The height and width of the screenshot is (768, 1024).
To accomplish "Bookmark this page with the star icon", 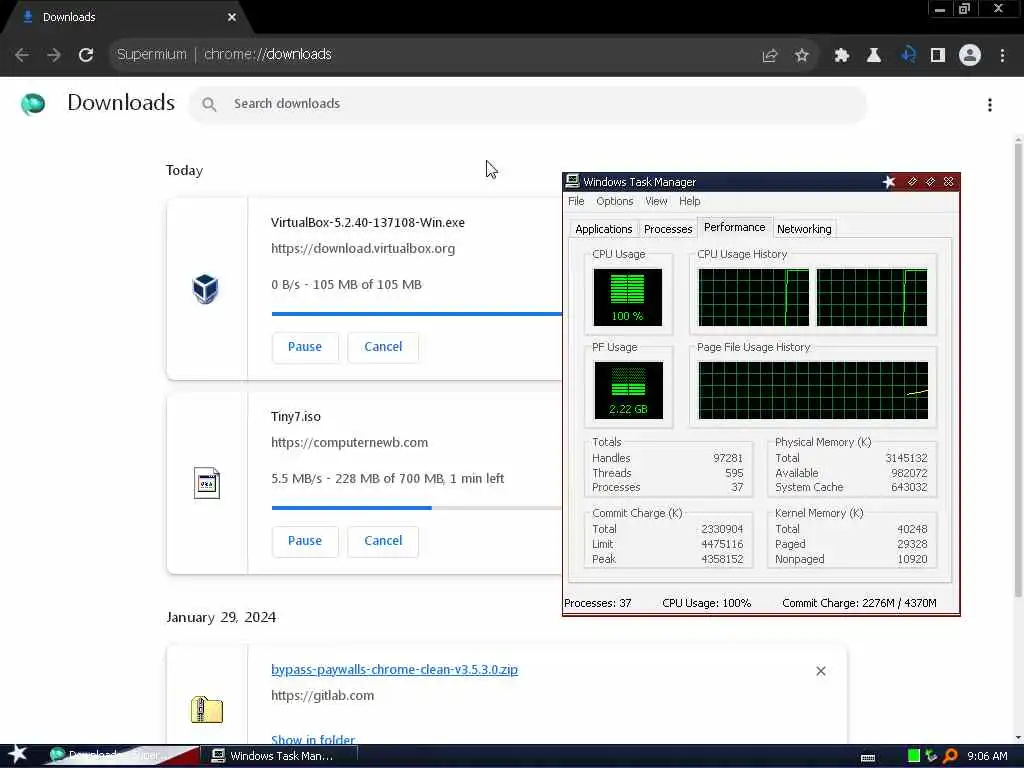I will tap(802, 56).
